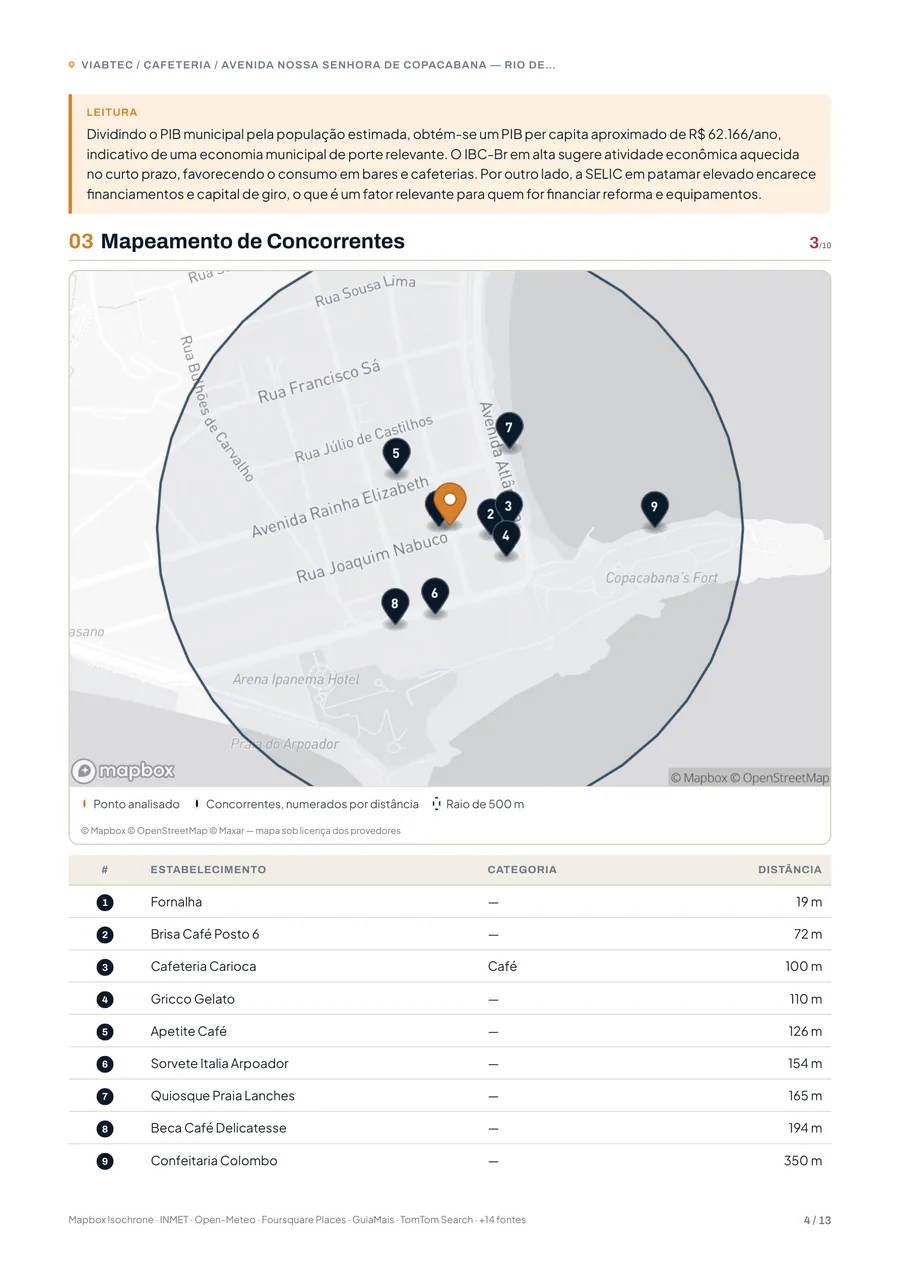The image size is (900, 1272).
Task: Select competitor marker 3 on map
Action: click(508, 508)
